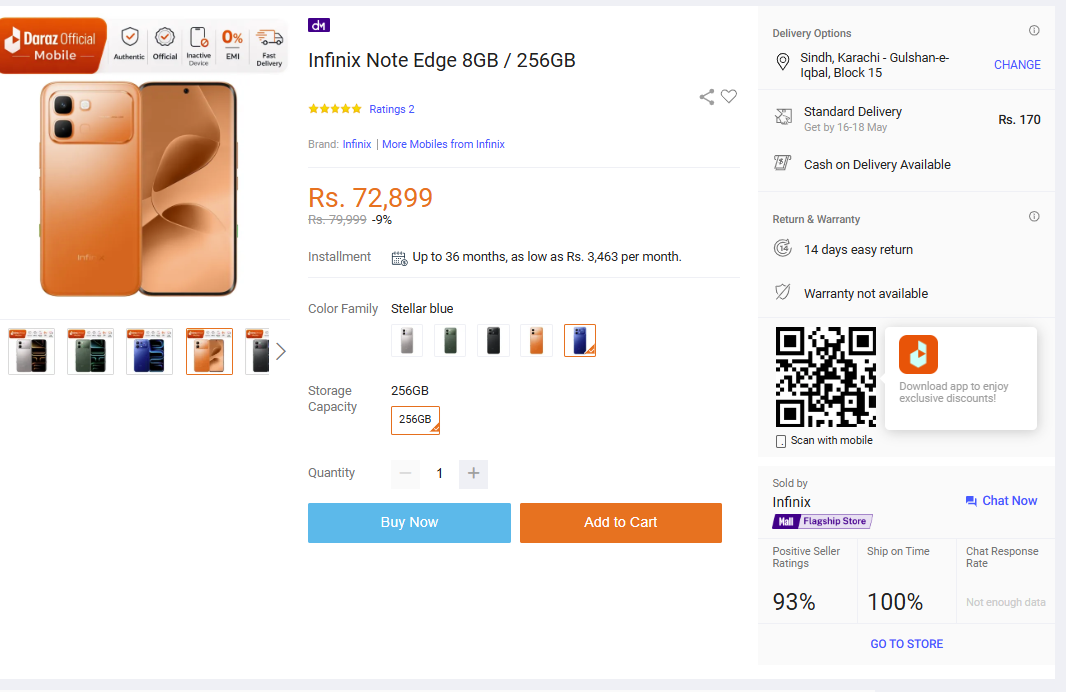The height and width of the screenshot is (692, 1066).
Task: Click the installment calendar icon
Action: pyautogui.click(x=399, y=258)
